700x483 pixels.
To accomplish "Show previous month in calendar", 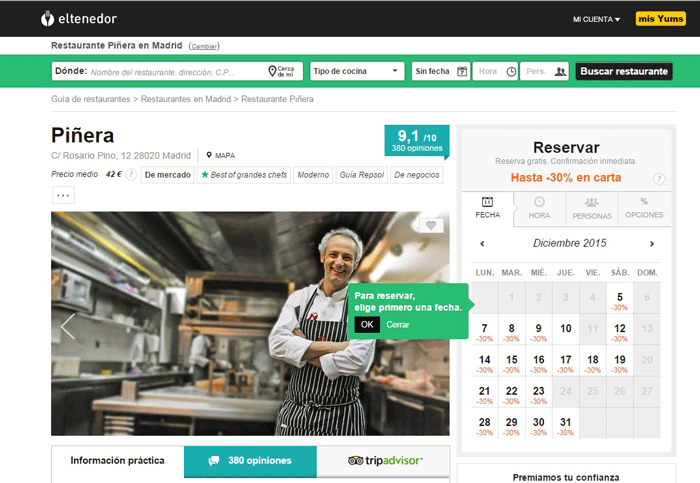I will tap(482, 243).
